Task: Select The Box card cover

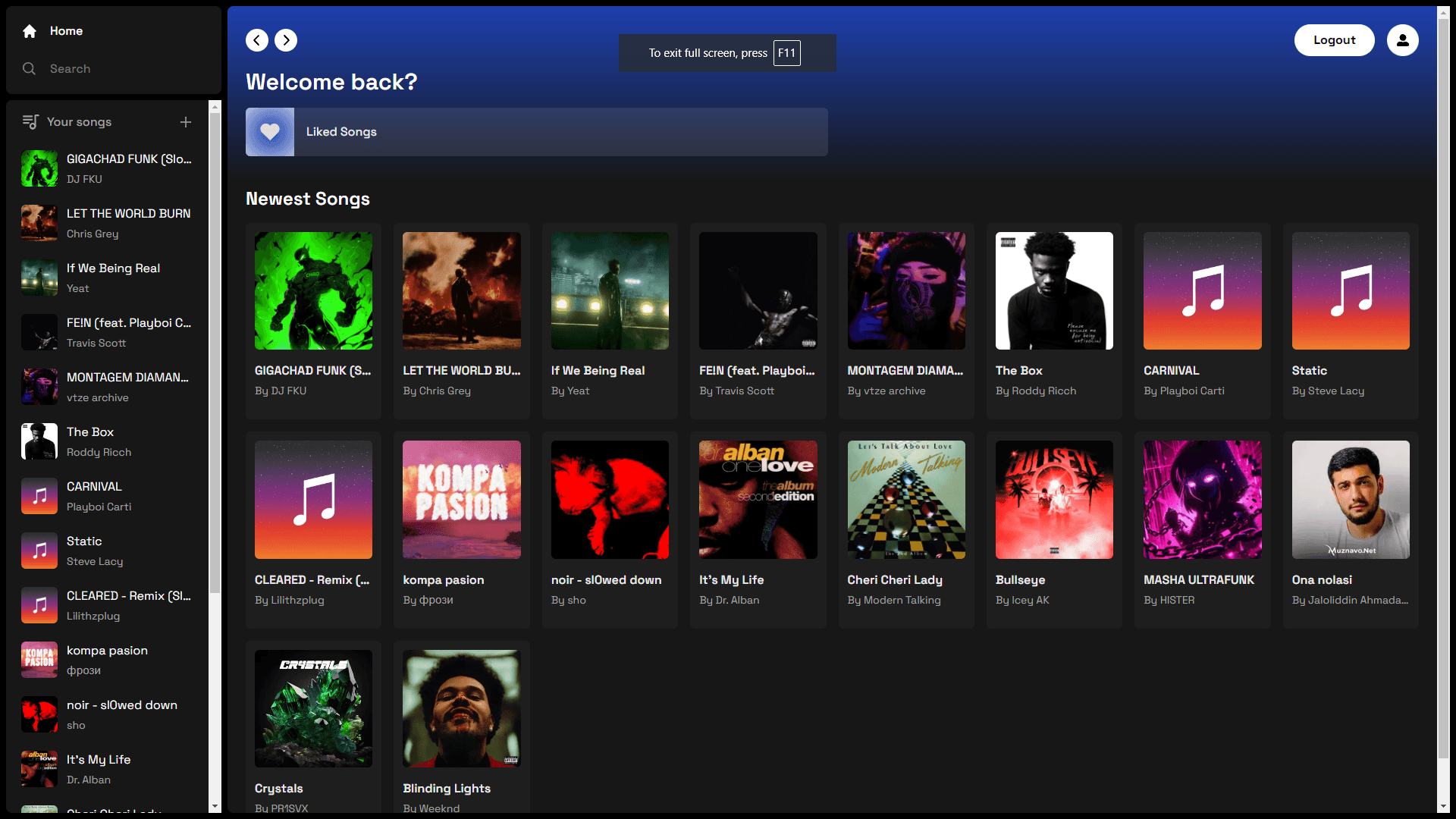Action: (x=1054, y=291)
